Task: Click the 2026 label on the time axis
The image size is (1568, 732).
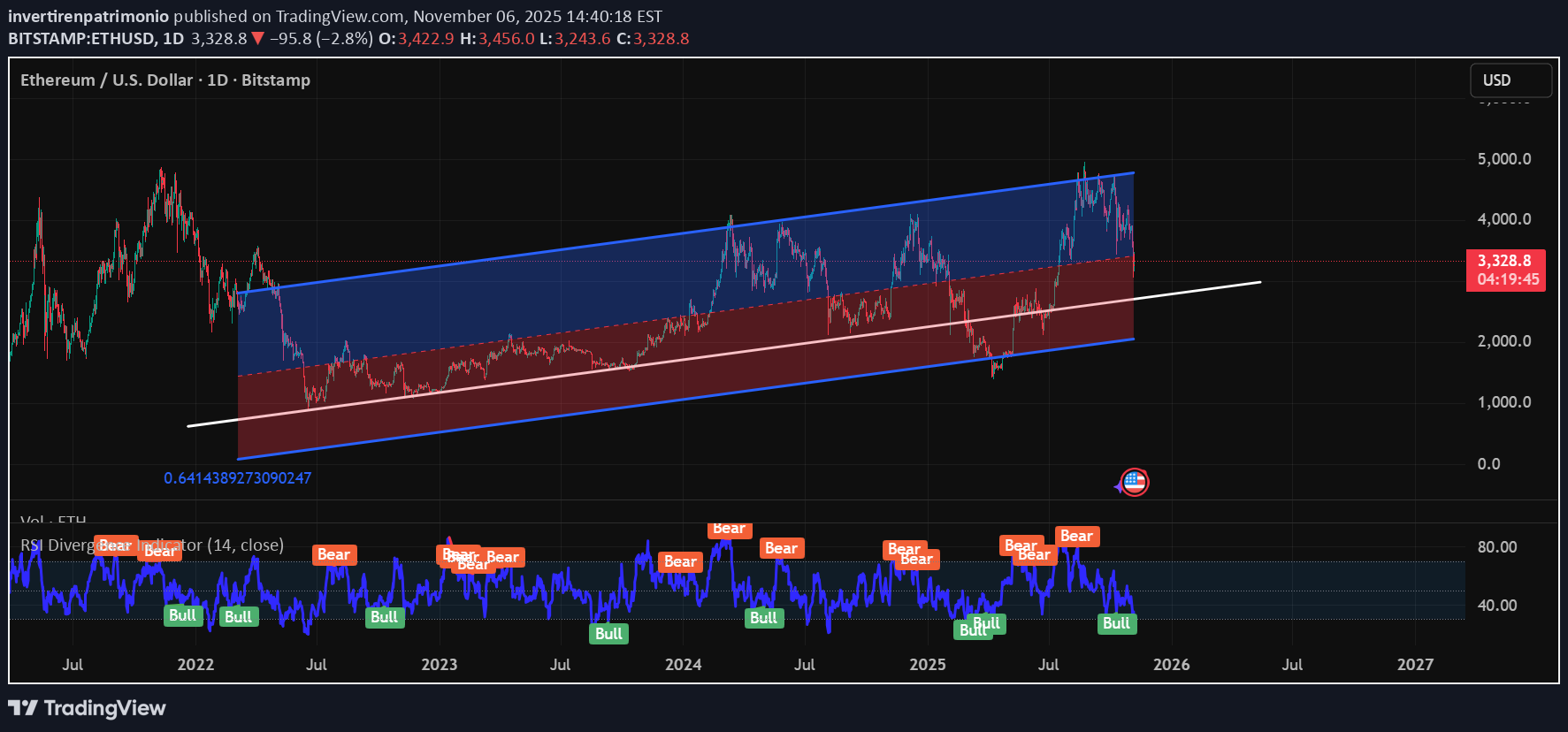Action: point(1171,664)
